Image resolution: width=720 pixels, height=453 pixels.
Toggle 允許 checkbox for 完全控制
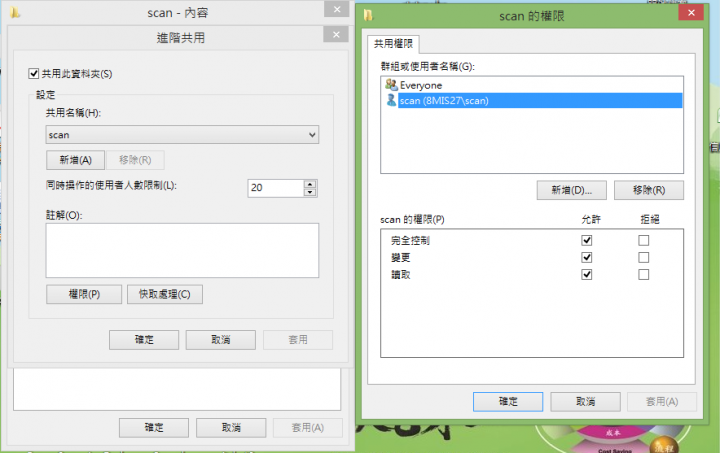click(586, 240)
